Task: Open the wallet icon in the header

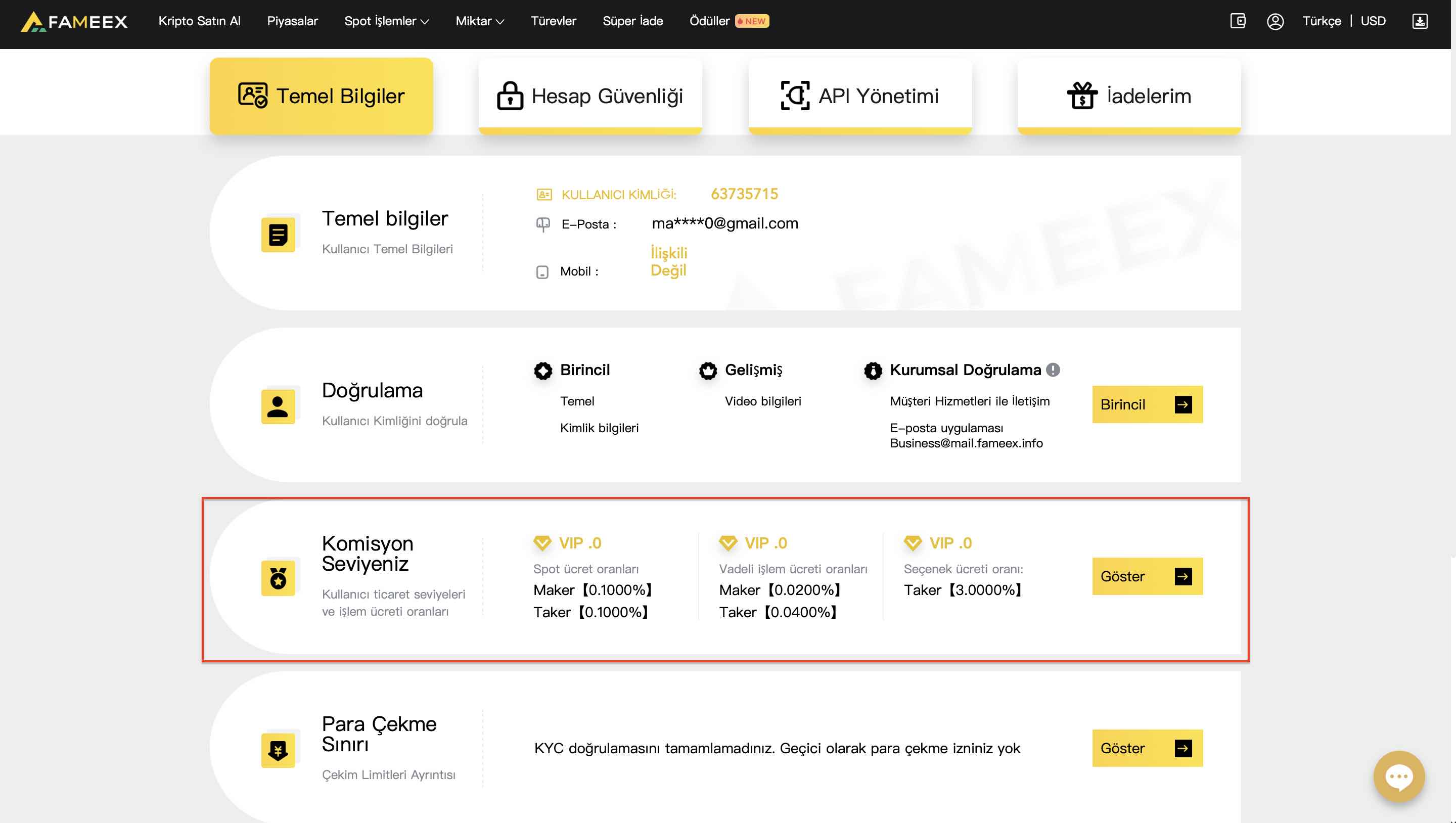Action: tap(1237, 21)
